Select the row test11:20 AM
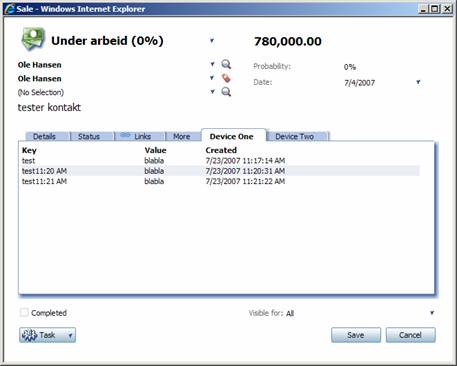This screenshot has width=457, height=366. [220, 171]
